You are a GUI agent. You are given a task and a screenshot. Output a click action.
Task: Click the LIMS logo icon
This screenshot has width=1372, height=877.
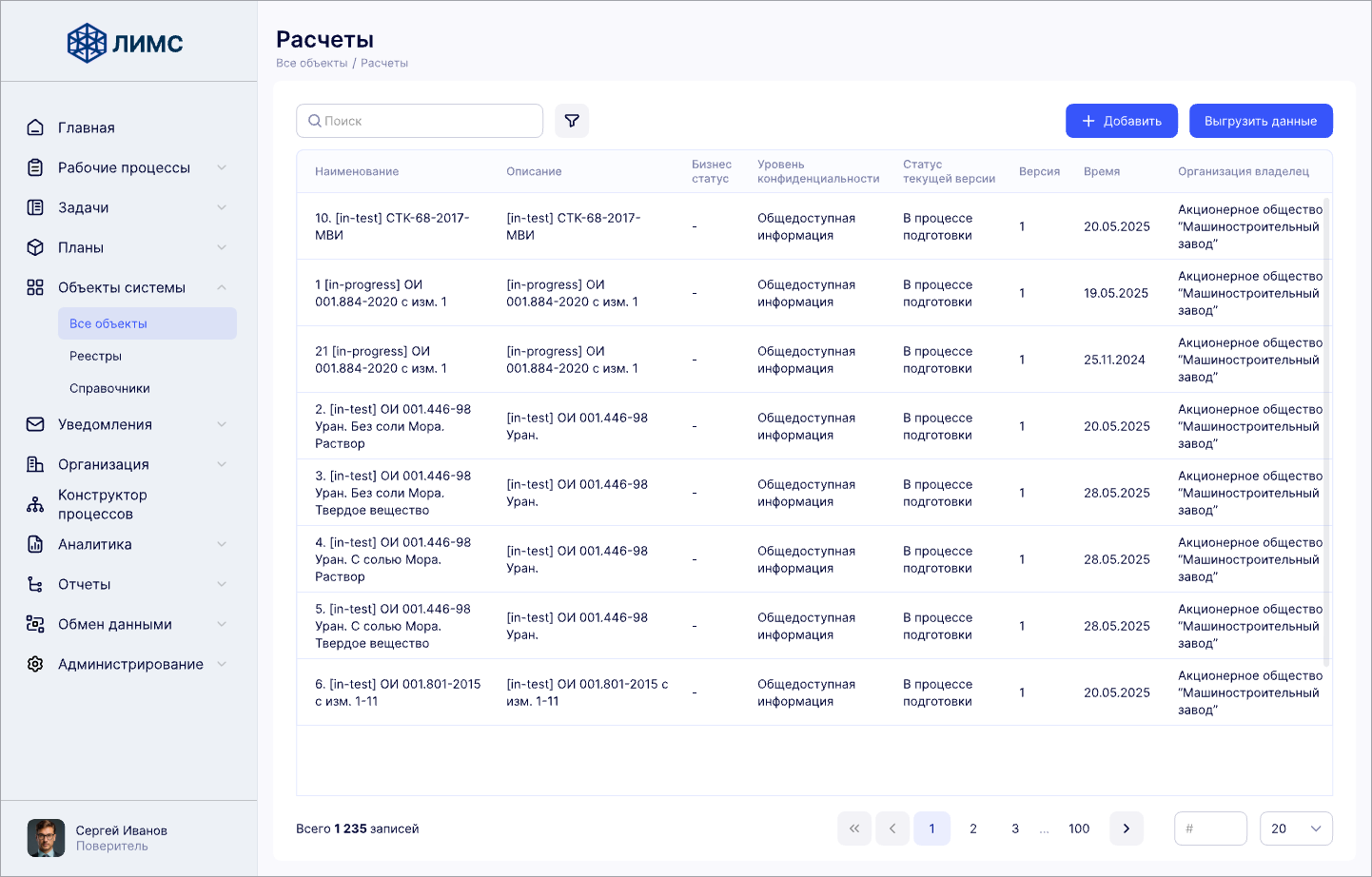coord(87,43)
